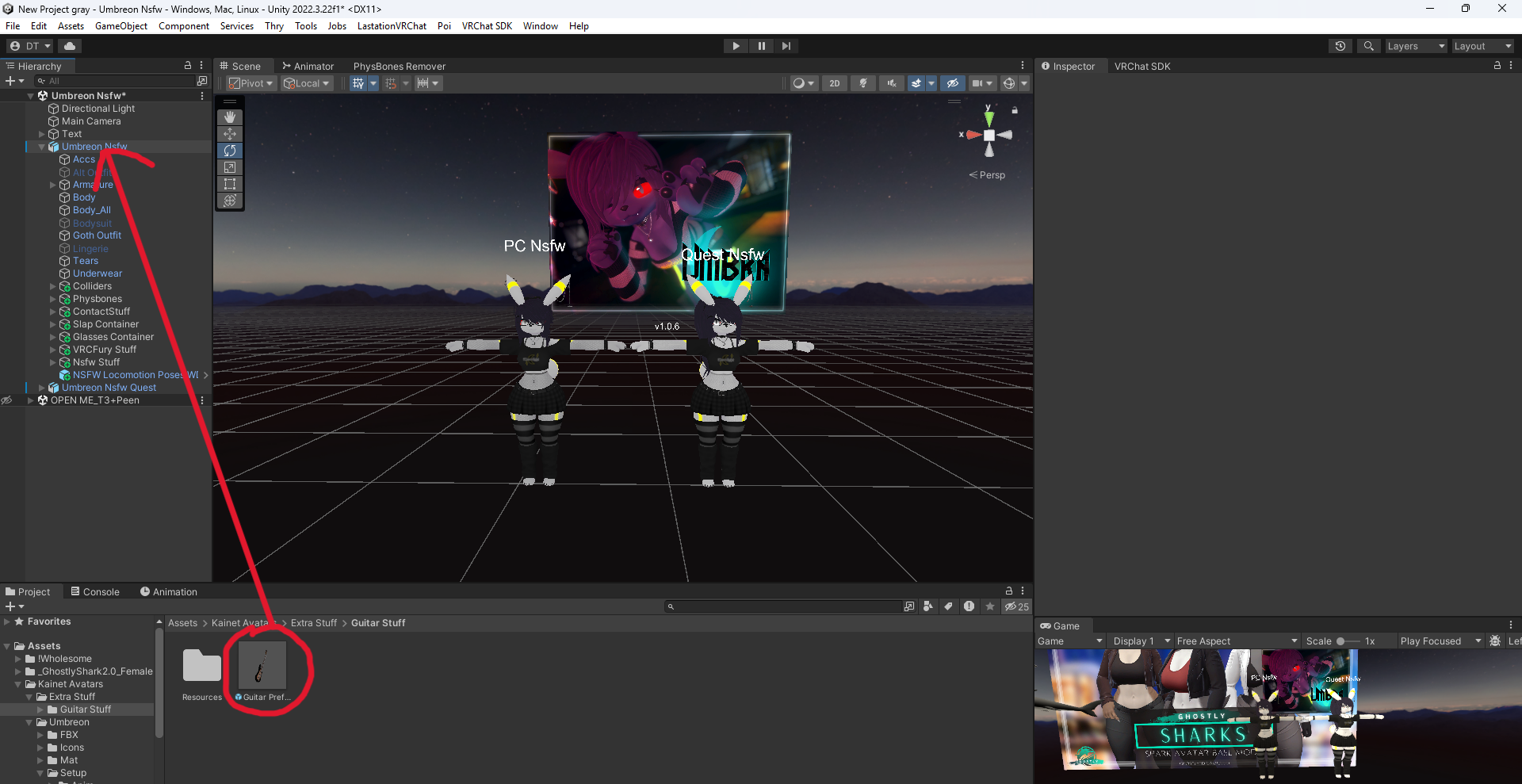Viewport: 1522px width, 784px height.
Task: Select the Guitar Prefab asset thumbnail
Action: 262,667
